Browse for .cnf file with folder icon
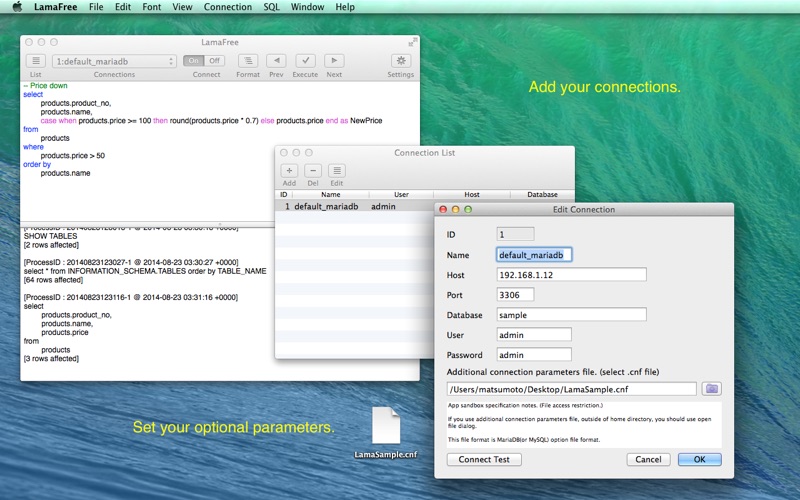800x500 pixels. (711, 389)
